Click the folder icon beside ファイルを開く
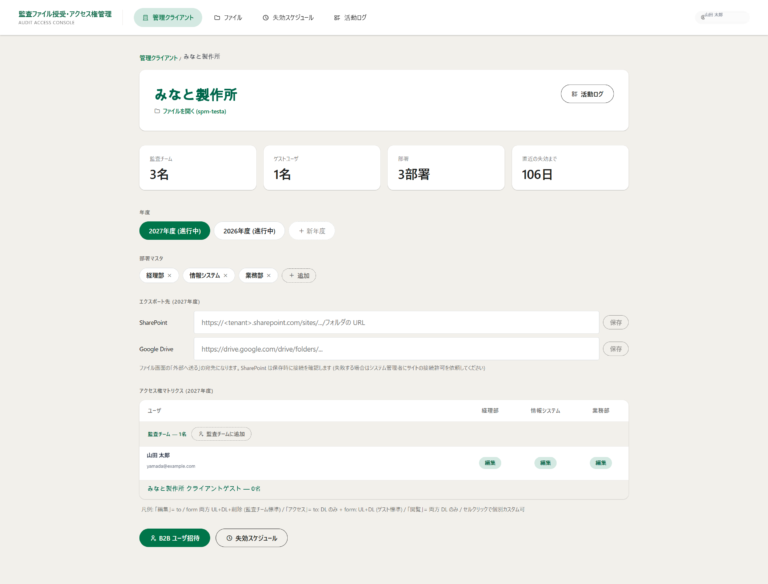Screen dimensions: 768x584 157,111
